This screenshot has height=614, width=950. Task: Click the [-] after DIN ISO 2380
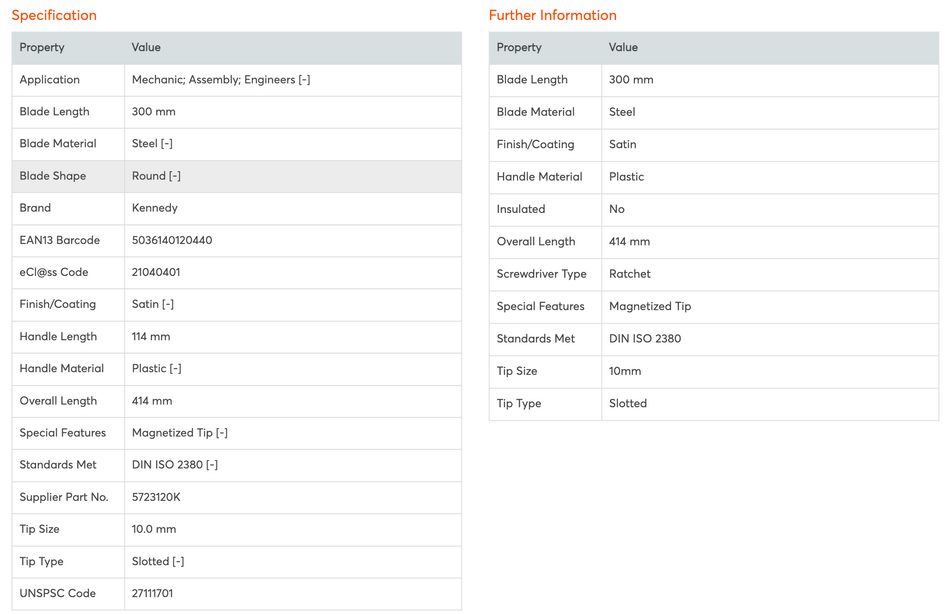(x=212, y=465)
